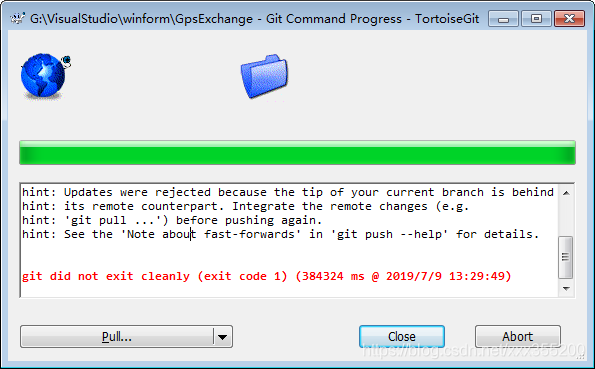This screenshot has width=595, height=369.
Task: Click the blue folder icon
Action: tap(264, 76)
